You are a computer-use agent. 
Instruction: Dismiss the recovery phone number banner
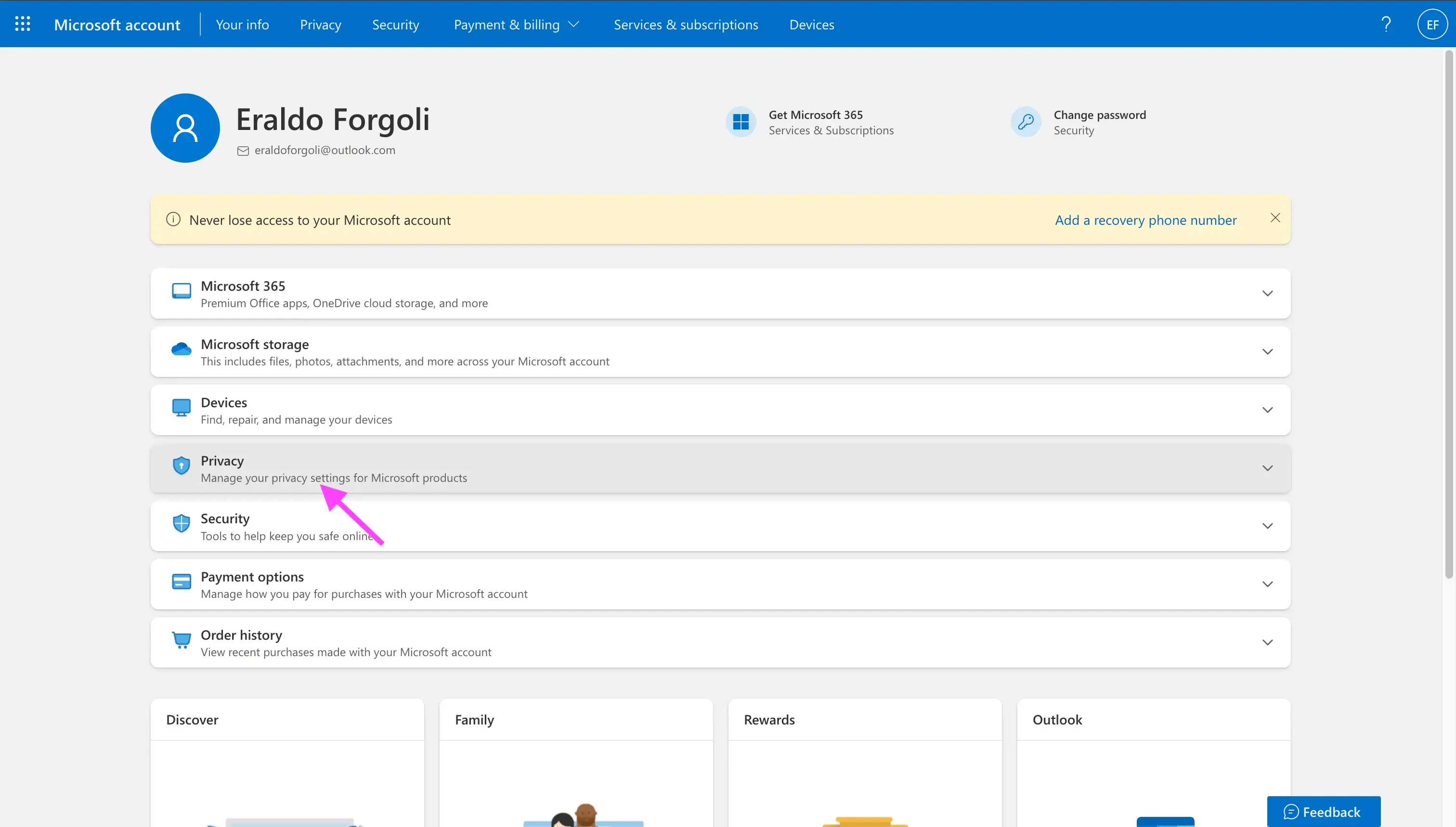pyautogui.click(x=1275, y=217)
